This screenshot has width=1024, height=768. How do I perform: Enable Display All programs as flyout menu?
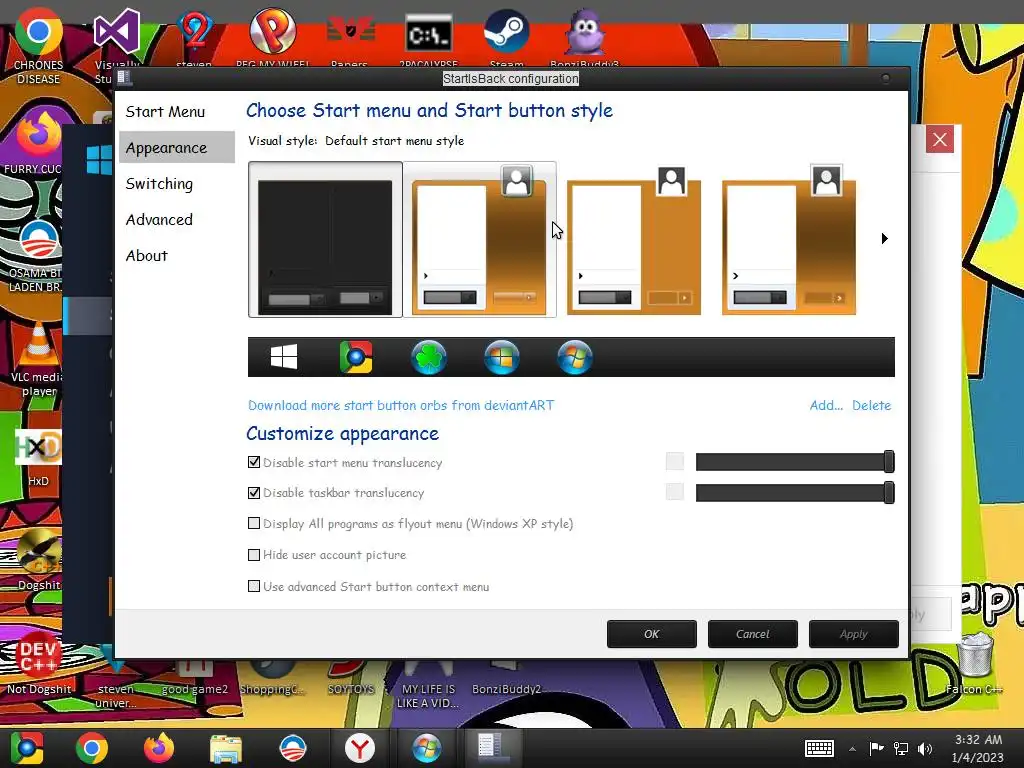pos(254,523)
